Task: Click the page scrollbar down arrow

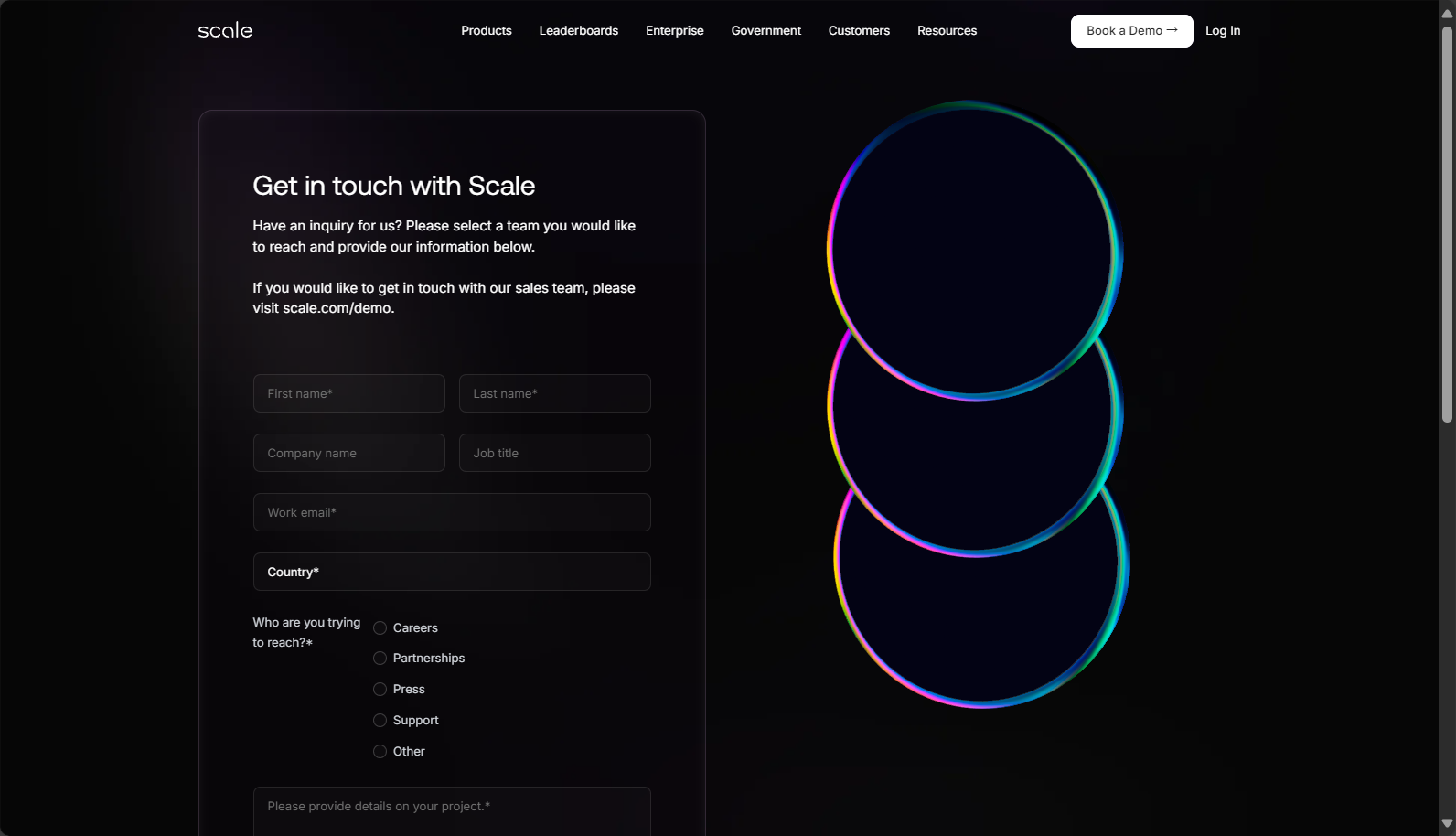Action: [x=1447, y=824]
